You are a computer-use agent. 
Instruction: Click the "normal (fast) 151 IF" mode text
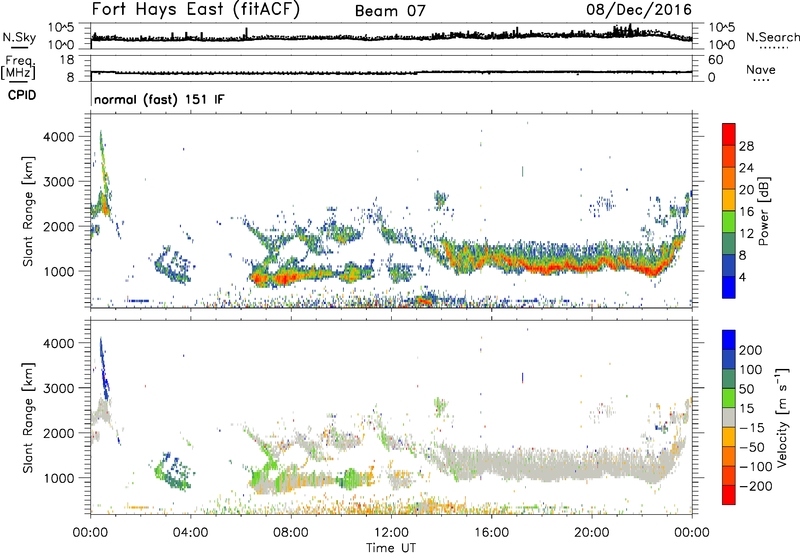(x=159, y=99)
